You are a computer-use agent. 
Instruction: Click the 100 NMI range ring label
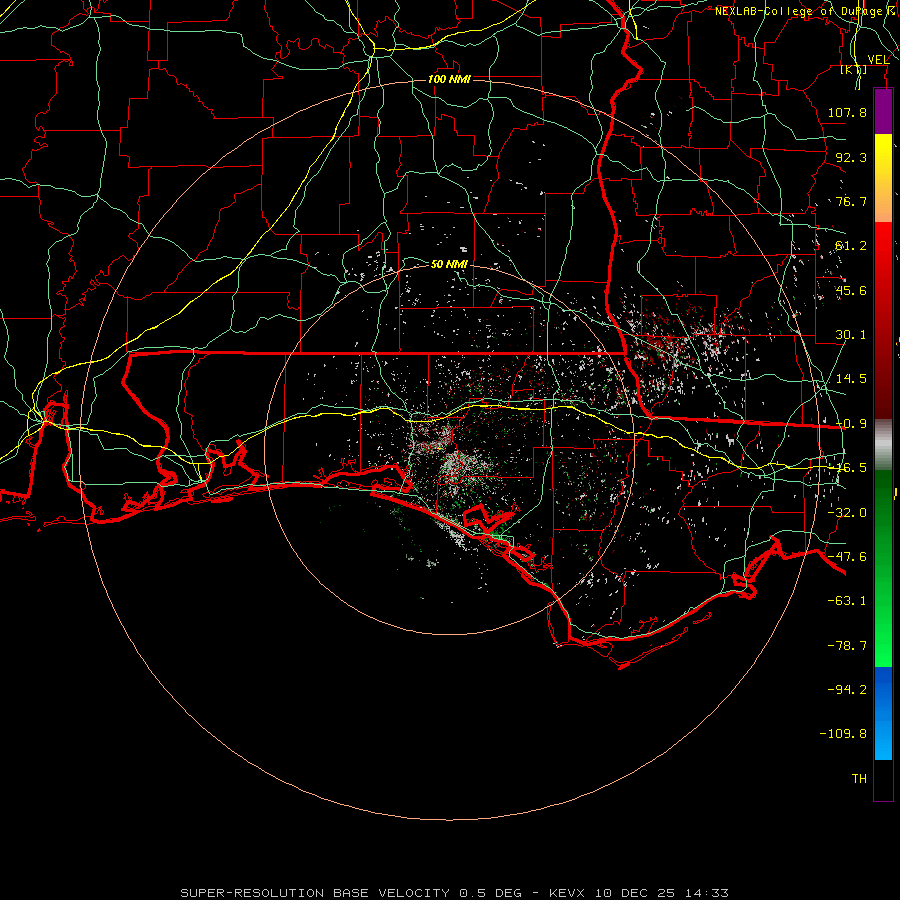[x=449, y=79]
